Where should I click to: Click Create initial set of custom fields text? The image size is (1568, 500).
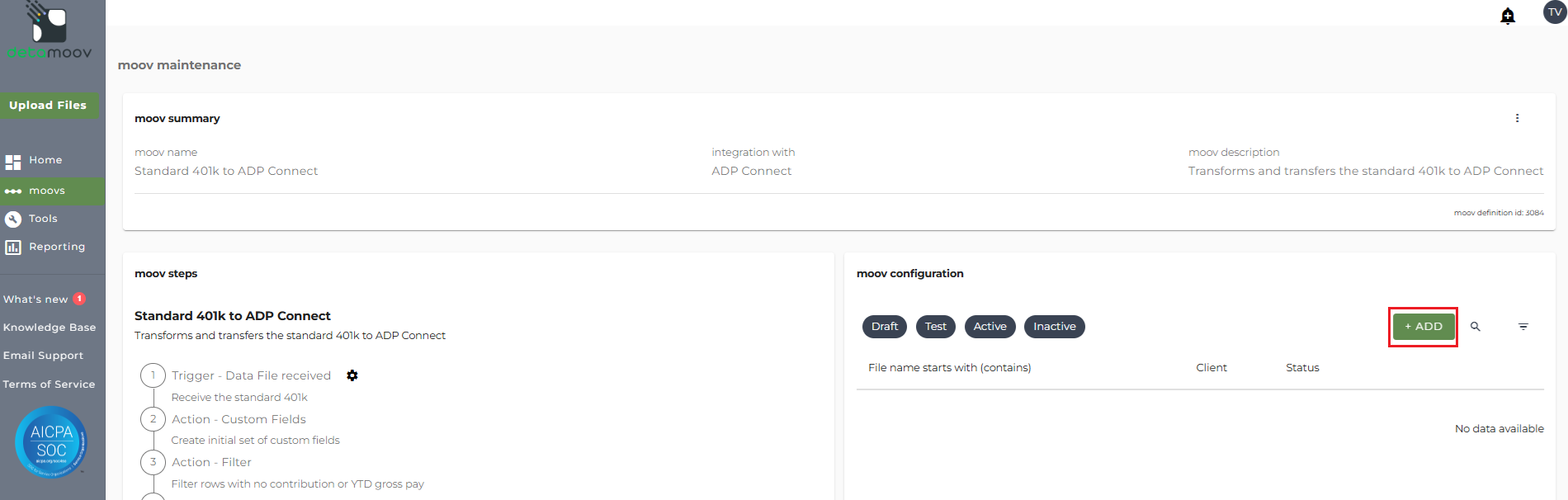pos(255,441)
